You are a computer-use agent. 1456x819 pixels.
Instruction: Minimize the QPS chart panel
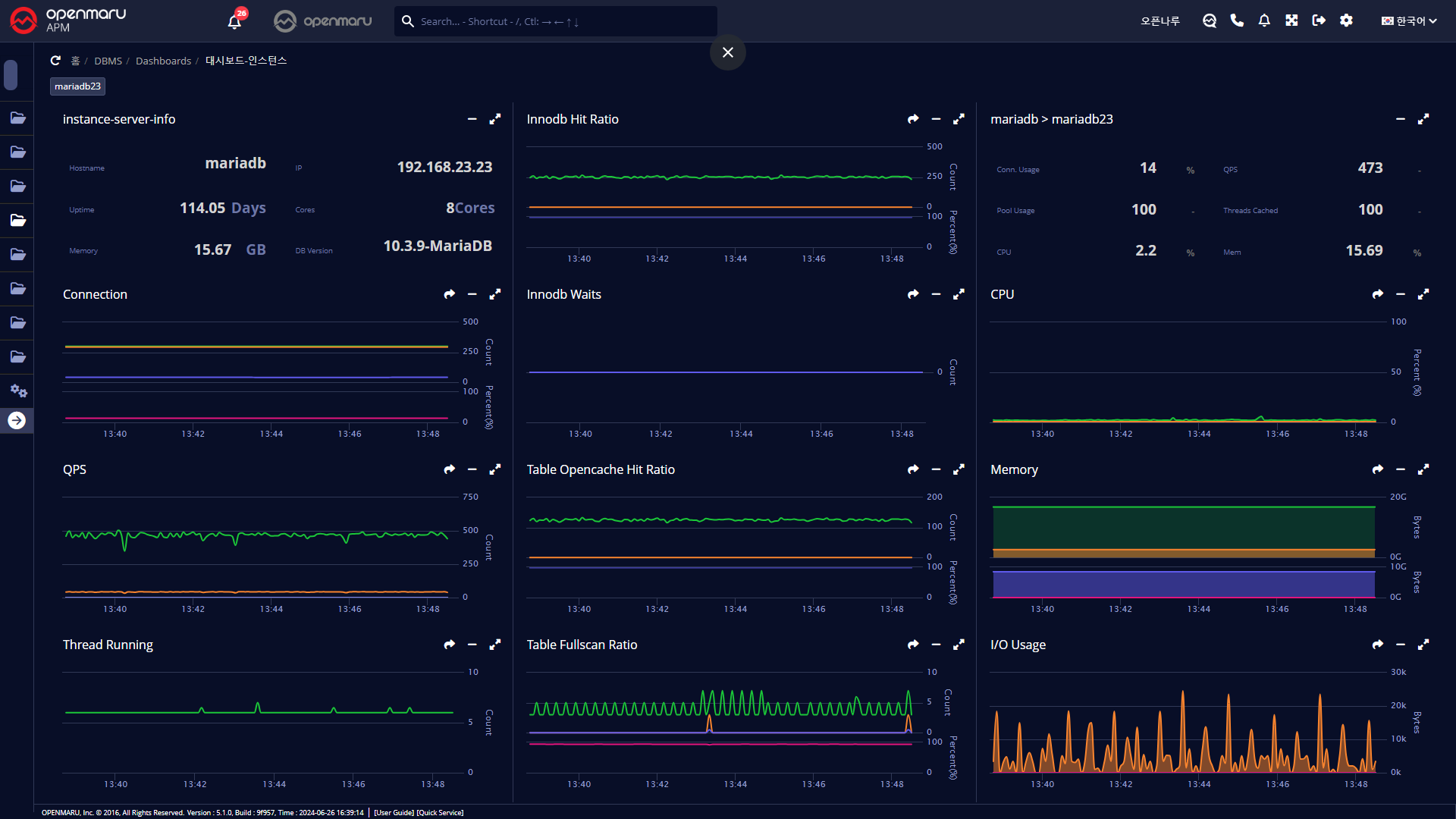coord(472,469)
